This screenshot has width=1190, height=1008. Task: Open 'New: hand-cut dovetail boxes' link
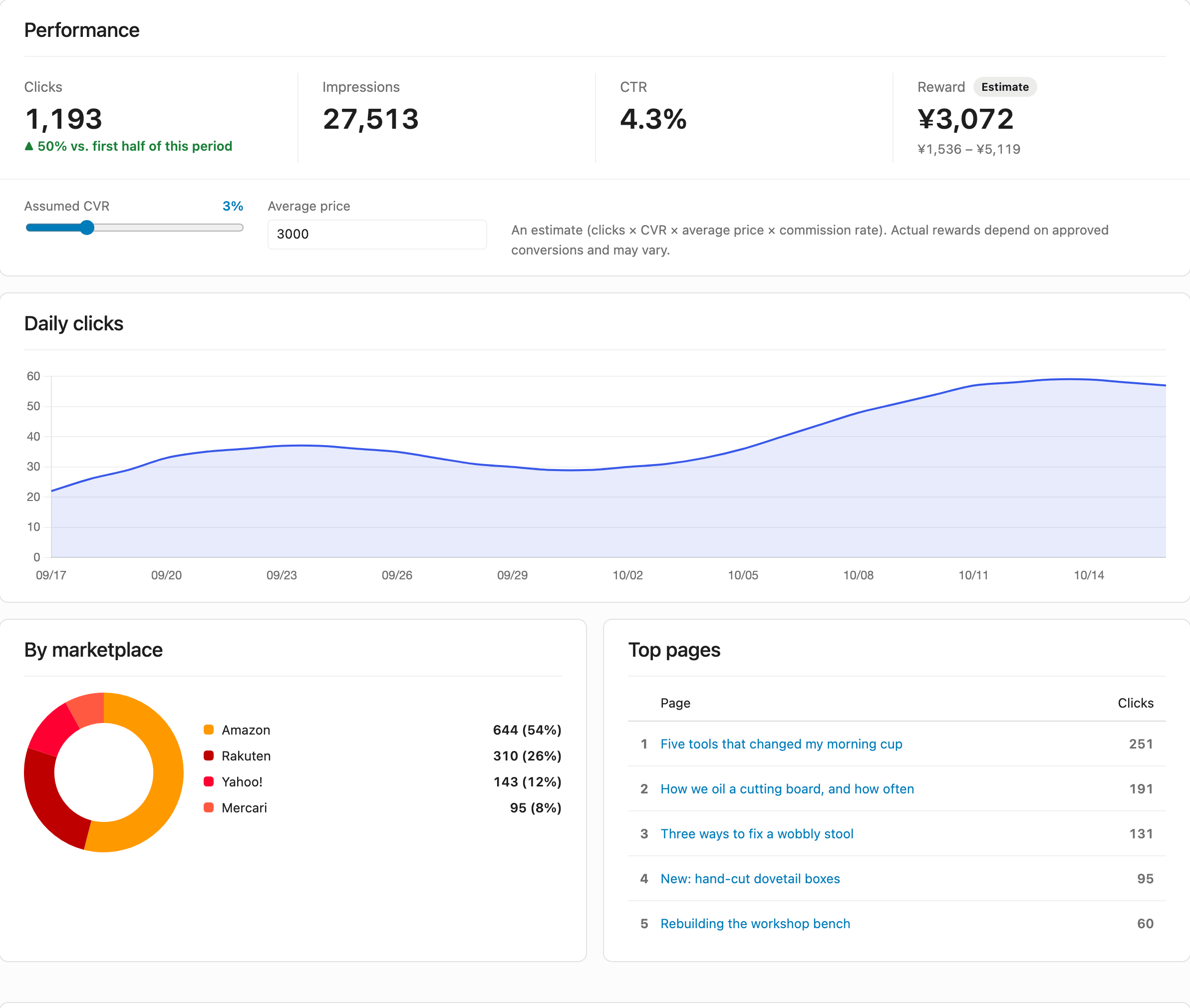[750, 879]
